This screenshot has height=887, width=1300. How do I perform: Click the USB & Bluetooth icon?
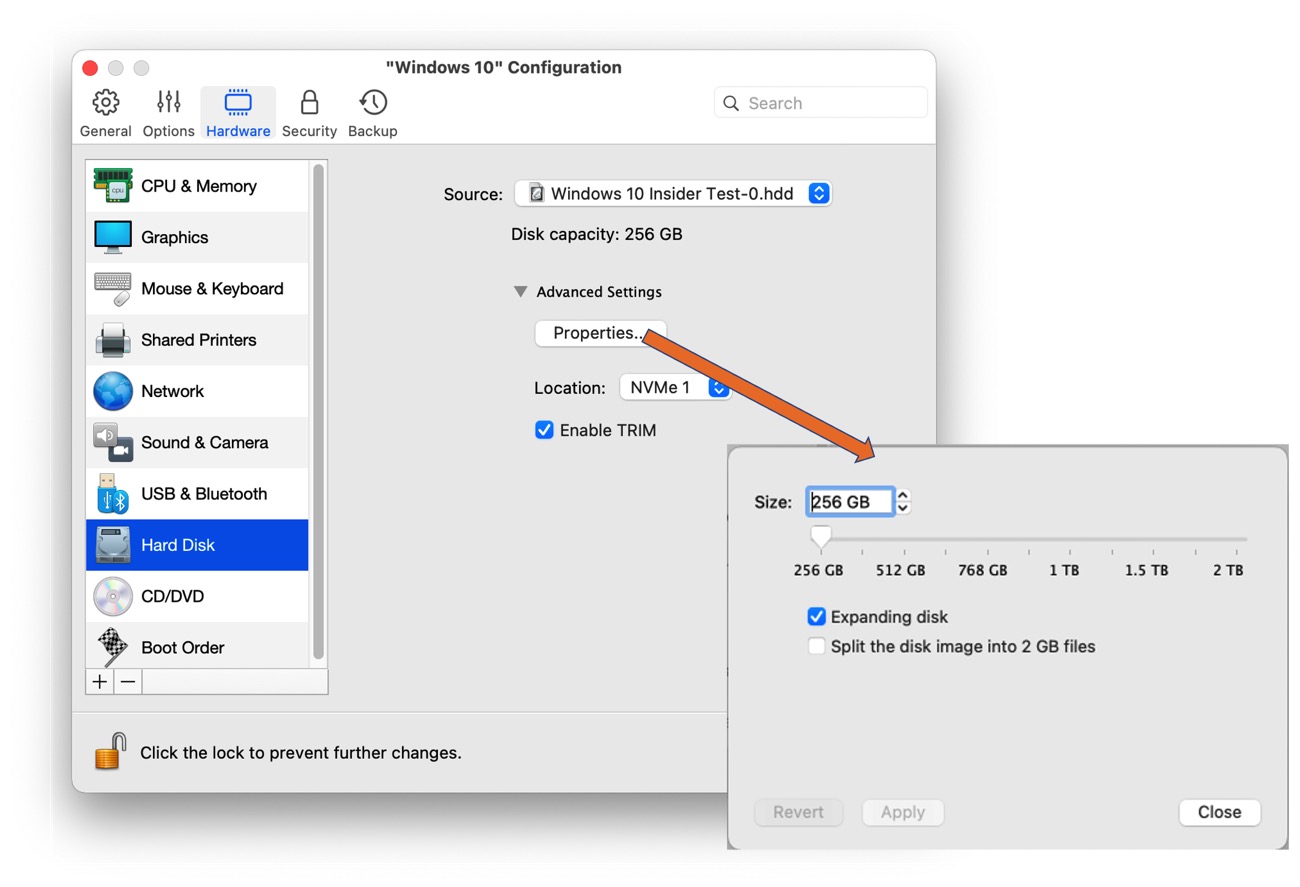(113, 494)
